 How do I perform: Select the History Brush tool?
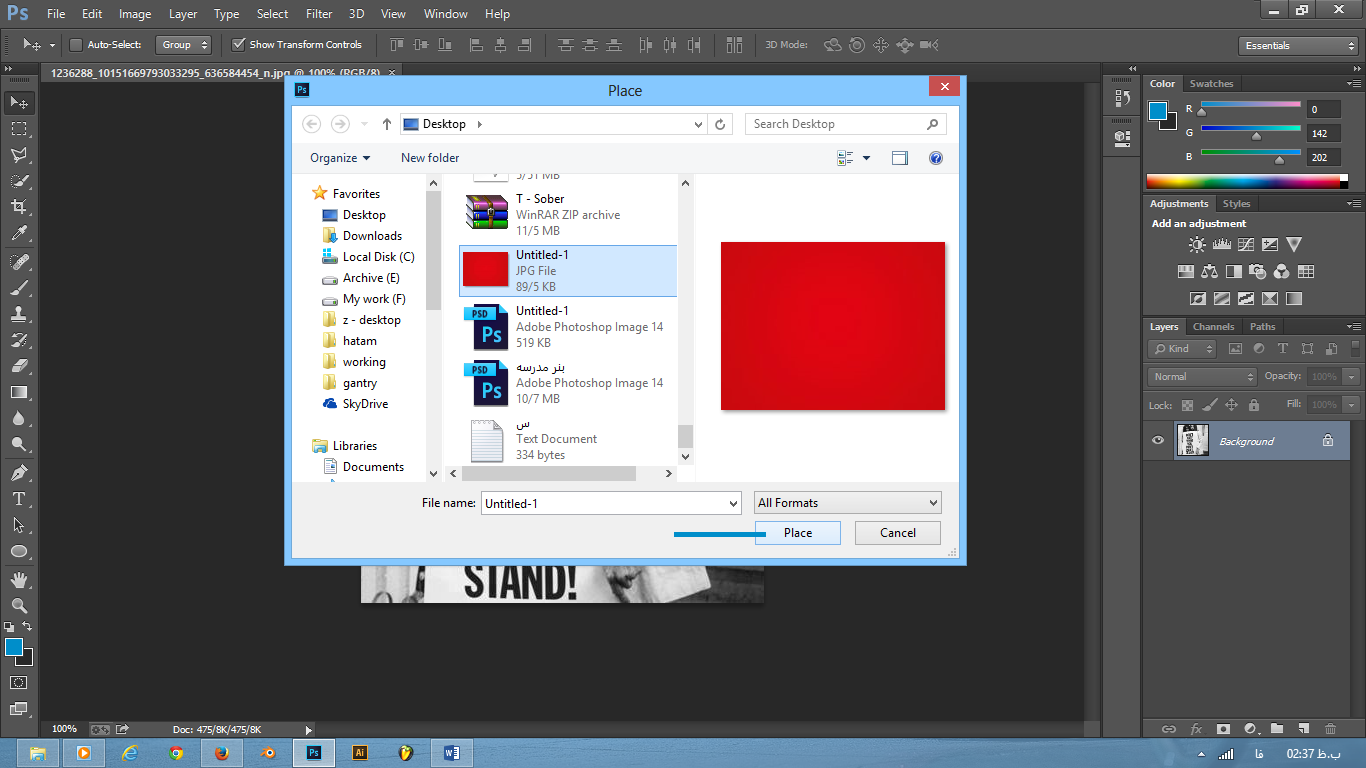(x=19, y=340)
